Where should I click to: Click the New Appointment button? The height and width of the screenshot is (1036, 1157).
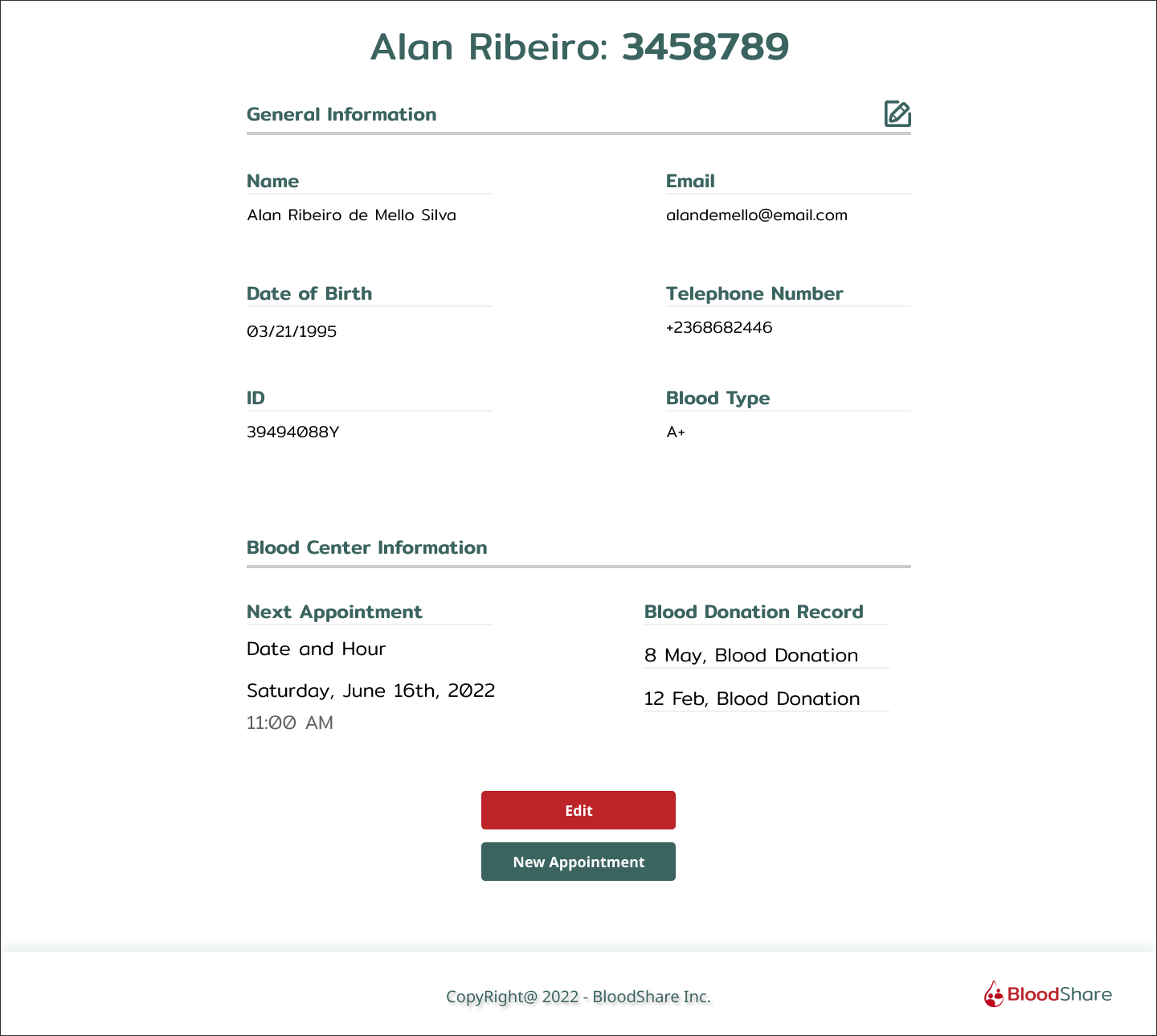click(x=578, y=862)
